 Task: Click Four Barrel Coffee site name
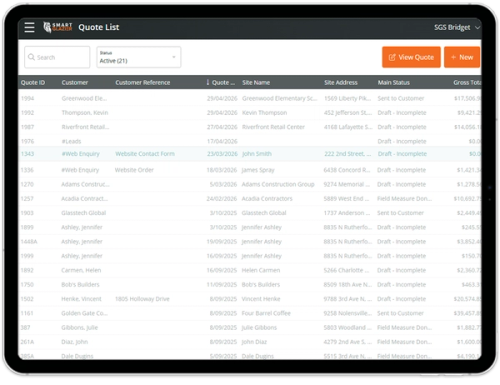click(266, 313)
